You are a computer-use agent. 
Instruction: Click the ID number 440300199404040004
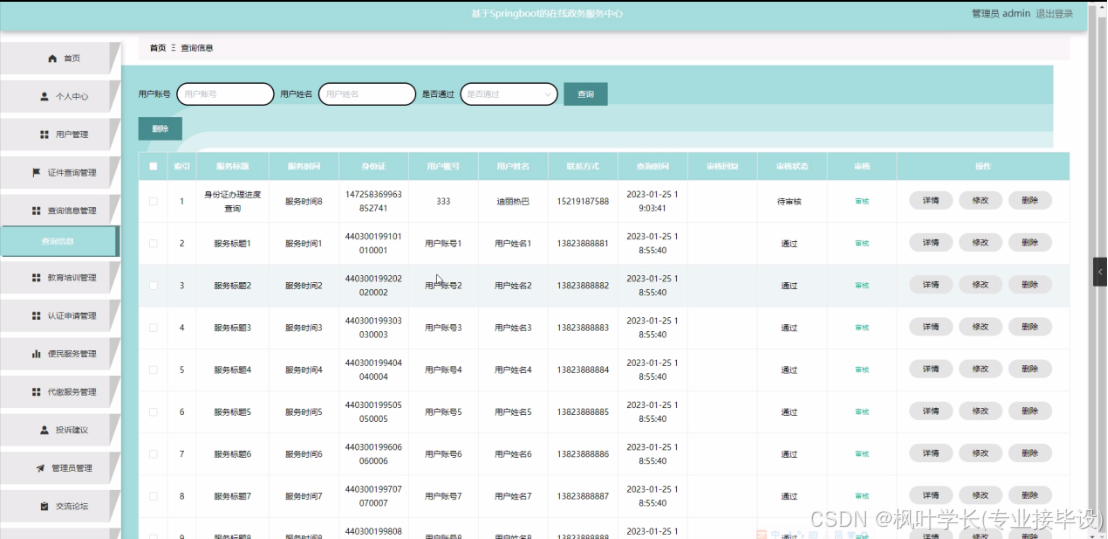[373, 369]
